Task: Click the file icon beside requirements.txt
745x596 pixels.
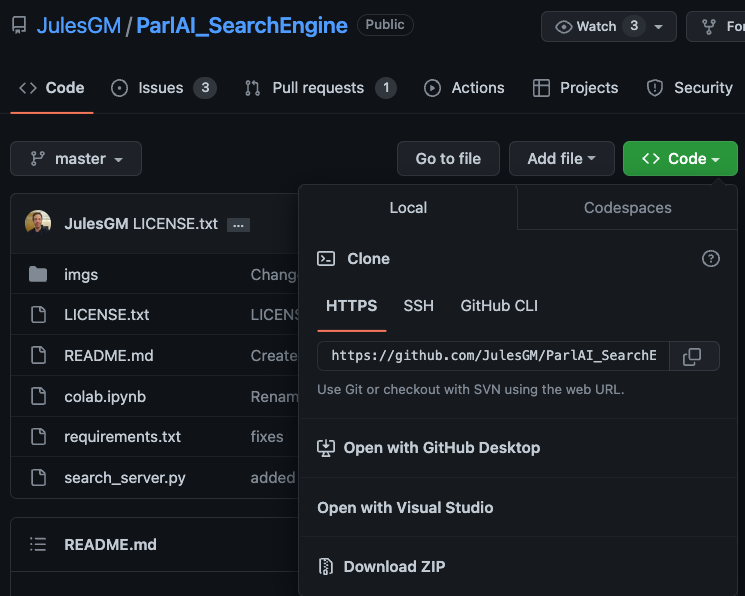Action: pyautogui.click(x=38, y=436)
